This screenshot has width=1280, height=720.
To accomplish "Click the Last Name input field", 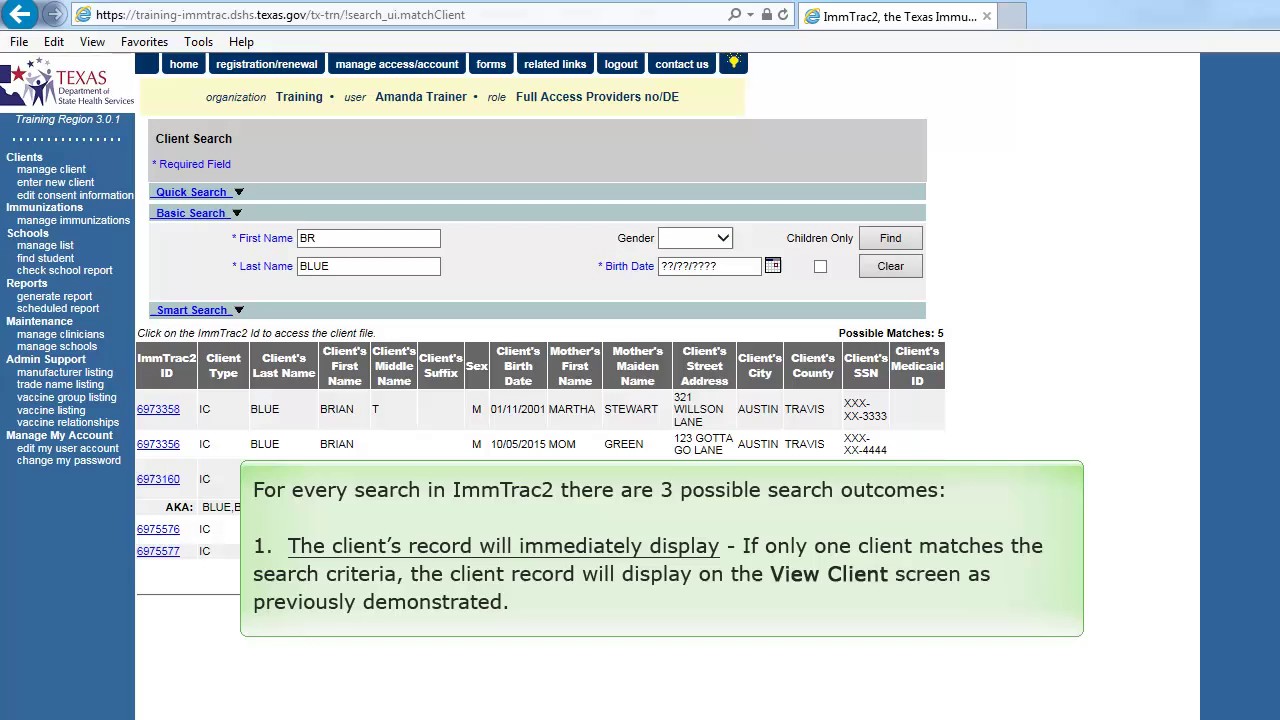I will coord(368,266).
